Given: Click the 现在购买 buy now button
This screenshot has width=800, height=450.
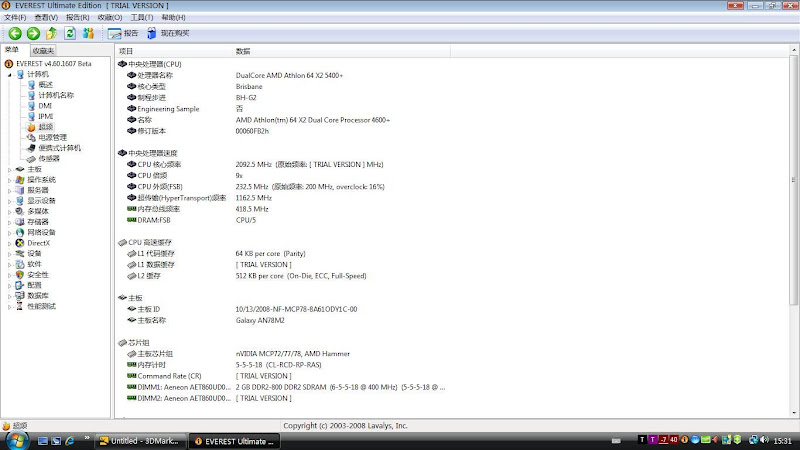Looking at the screenshot, I should (168, 34).
